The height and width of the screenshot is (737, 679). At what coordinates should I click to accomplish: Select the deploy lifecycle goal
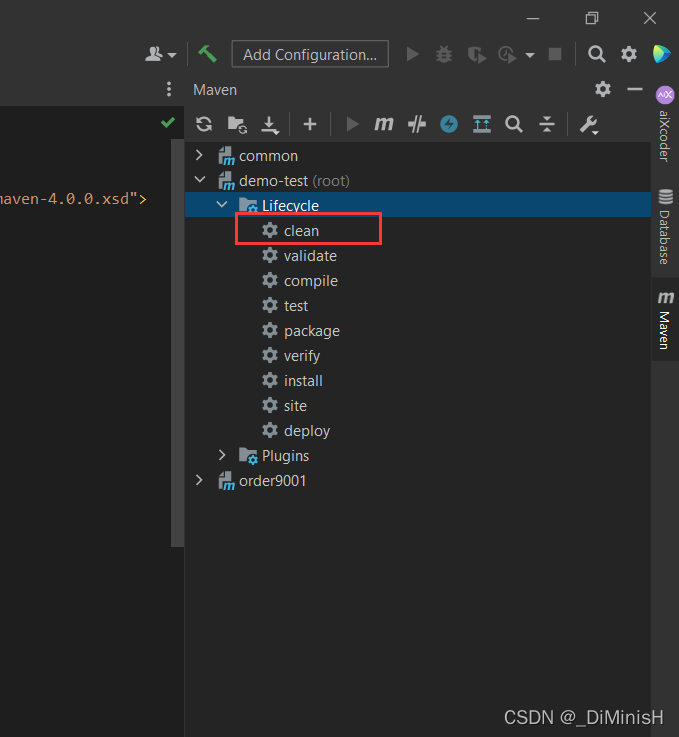click(x=296, y=431)
